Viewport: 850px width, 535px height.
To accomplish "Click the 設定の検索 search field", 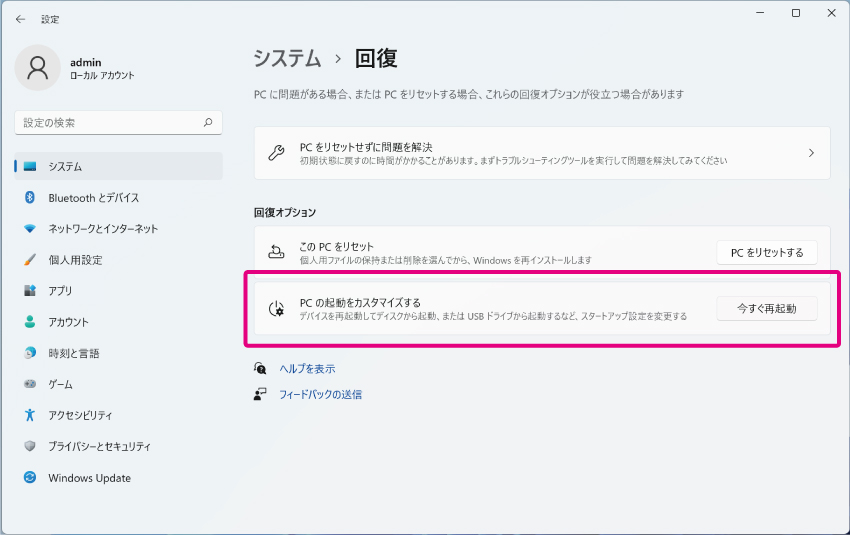I will coord(118,123).
